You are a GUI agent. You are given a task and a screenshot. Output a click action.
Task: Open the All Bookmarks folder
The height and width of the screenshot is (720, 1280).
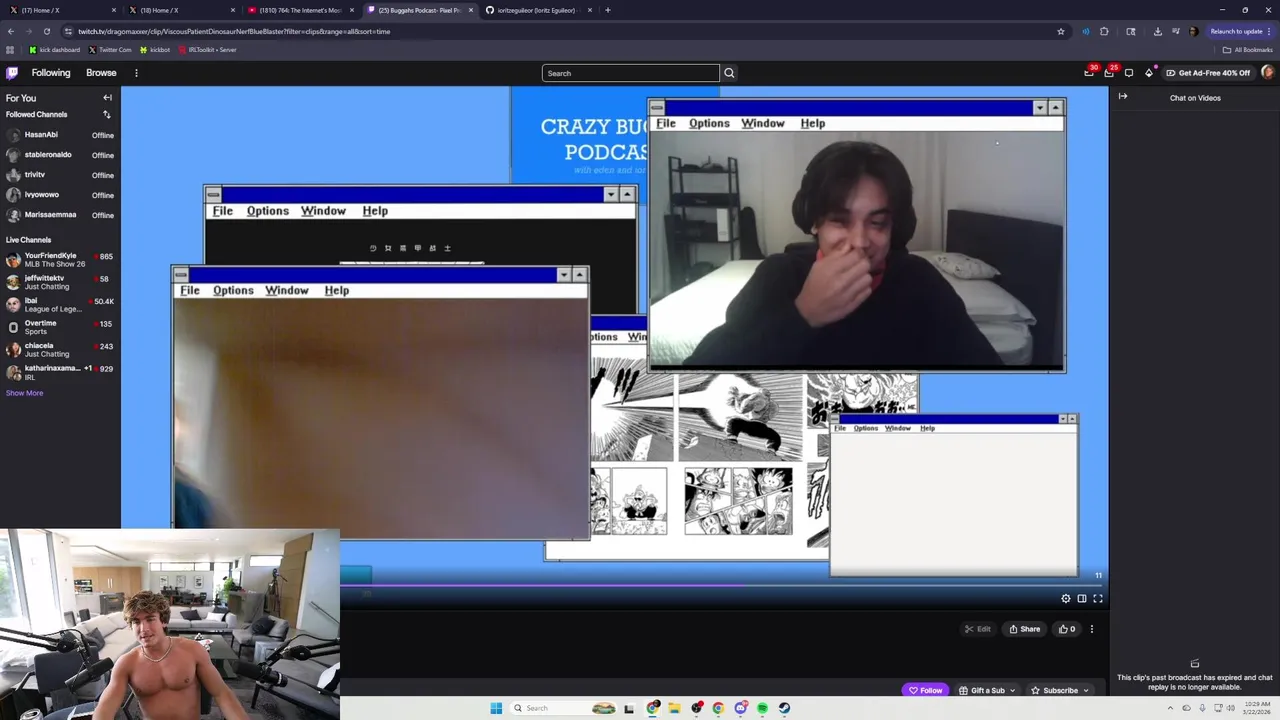point(1248,50)
